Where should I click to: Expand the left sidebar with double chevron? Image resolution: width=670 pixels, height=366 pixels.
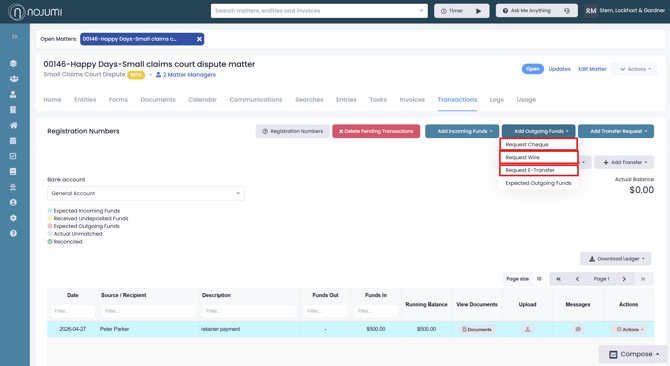15,37
